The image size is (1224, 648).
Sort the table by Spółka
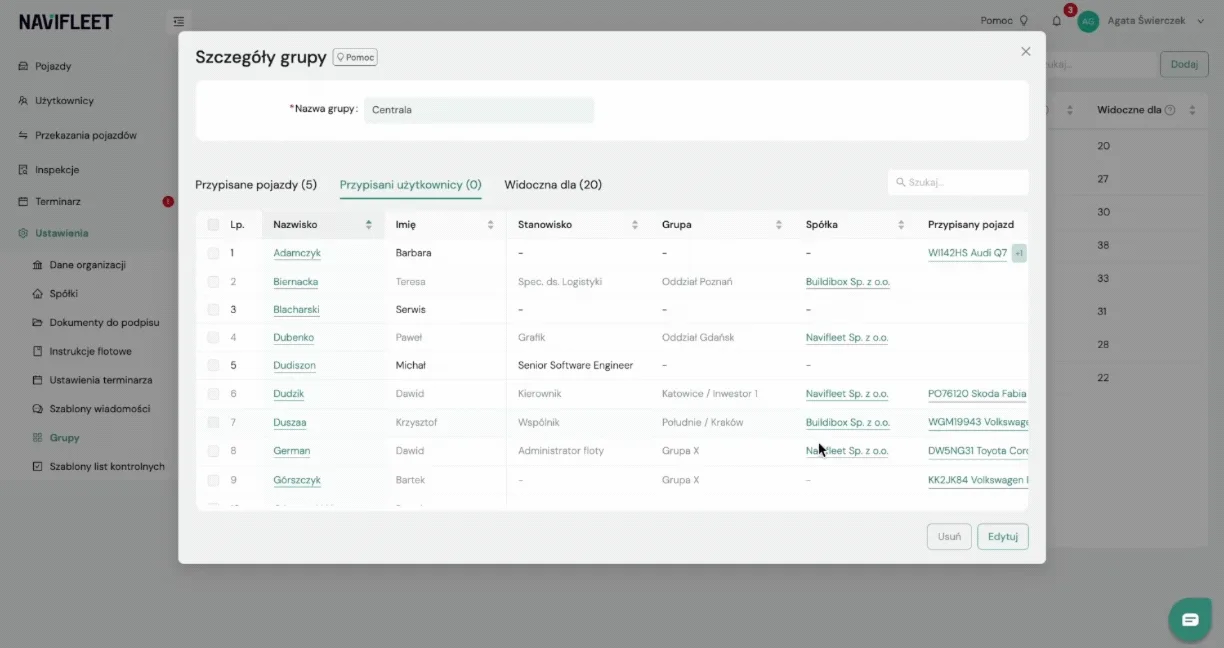901,225
